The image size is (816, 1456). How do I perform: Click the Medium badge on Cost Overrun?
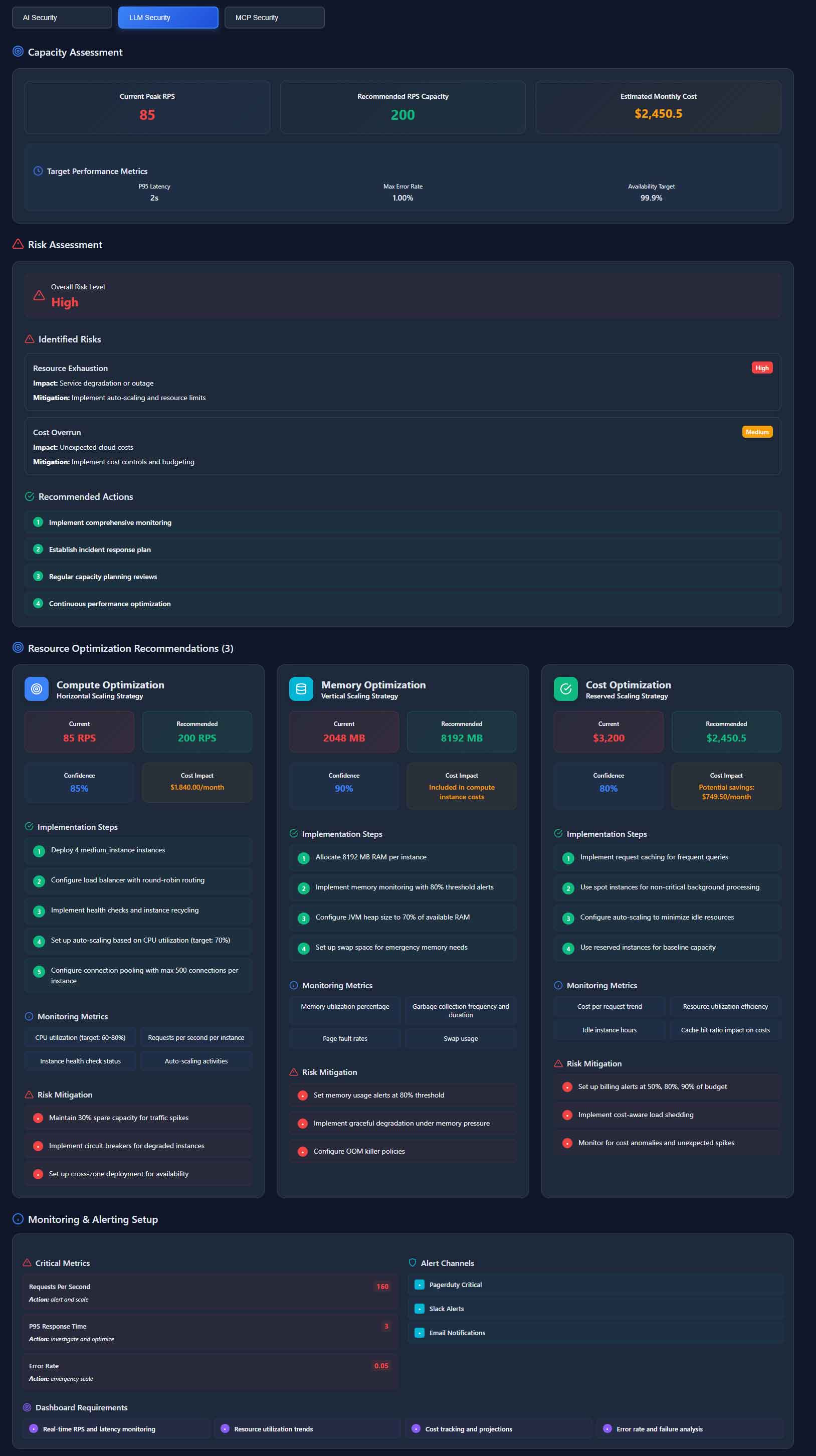757,432
